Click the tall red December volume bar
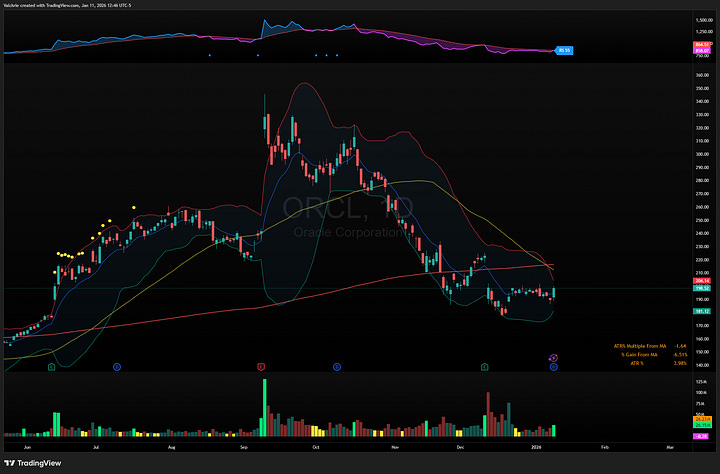The image size is (720, 474). (x=488, y=414)
